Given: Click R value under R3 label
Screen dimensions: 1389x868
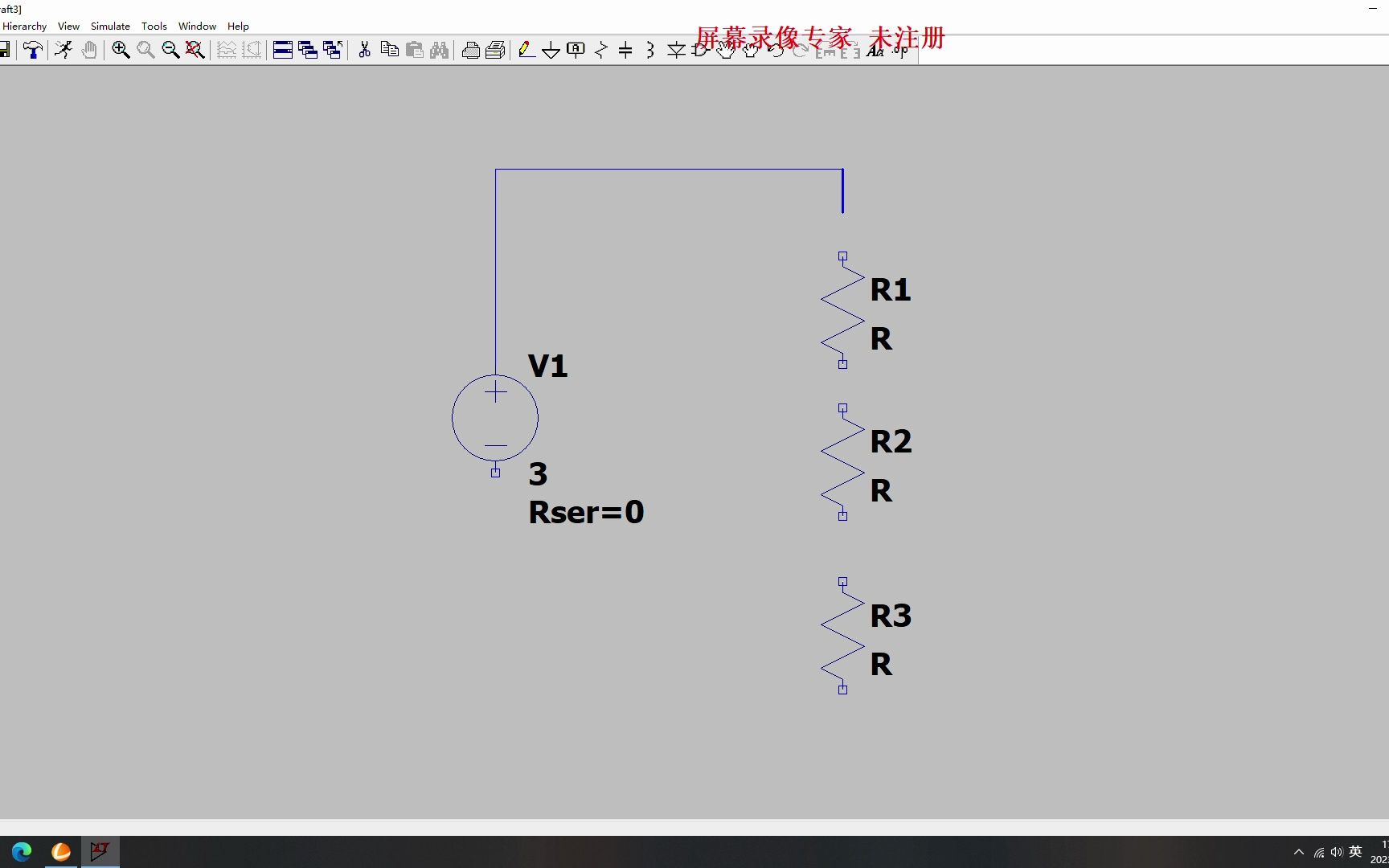Looking at the screenshot, I should (881, 665).
